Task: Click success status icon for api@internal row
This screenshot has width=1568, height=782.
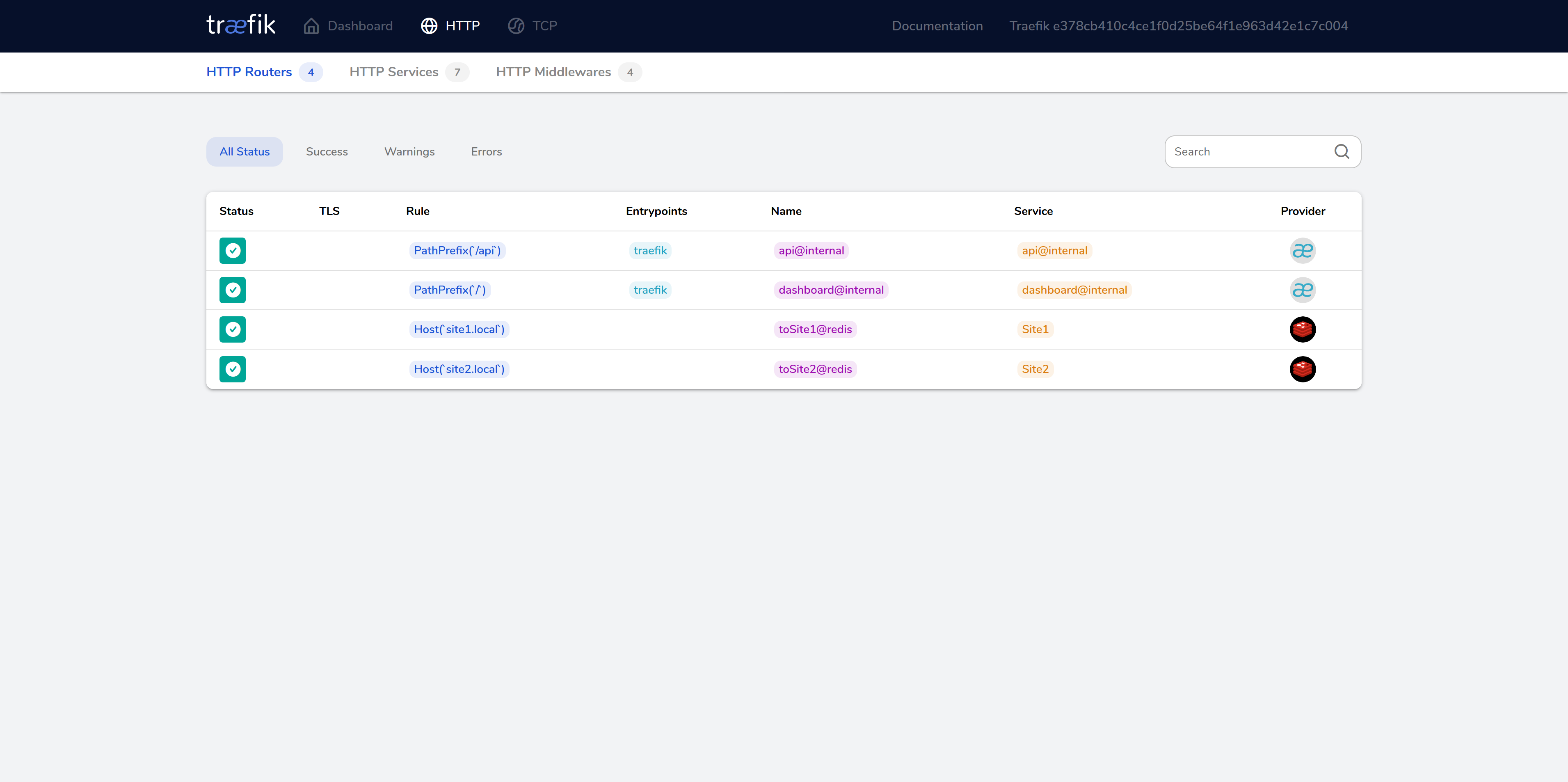Action: 233,251
